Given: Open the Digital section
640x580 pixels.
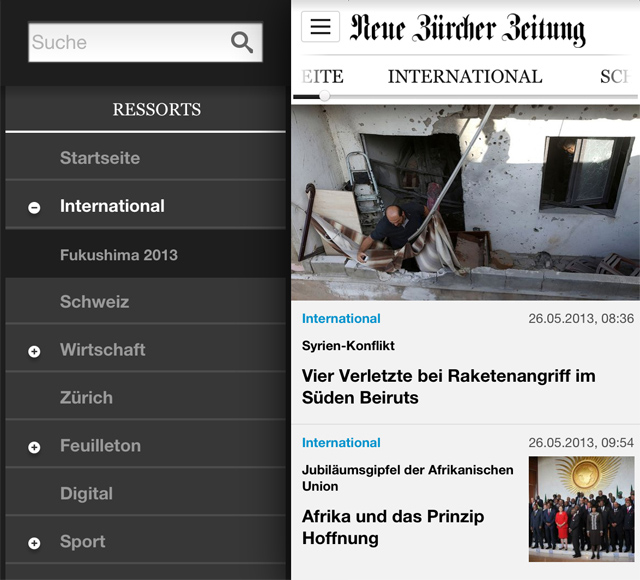Looking at the screenshot, I should click(145, 493).
